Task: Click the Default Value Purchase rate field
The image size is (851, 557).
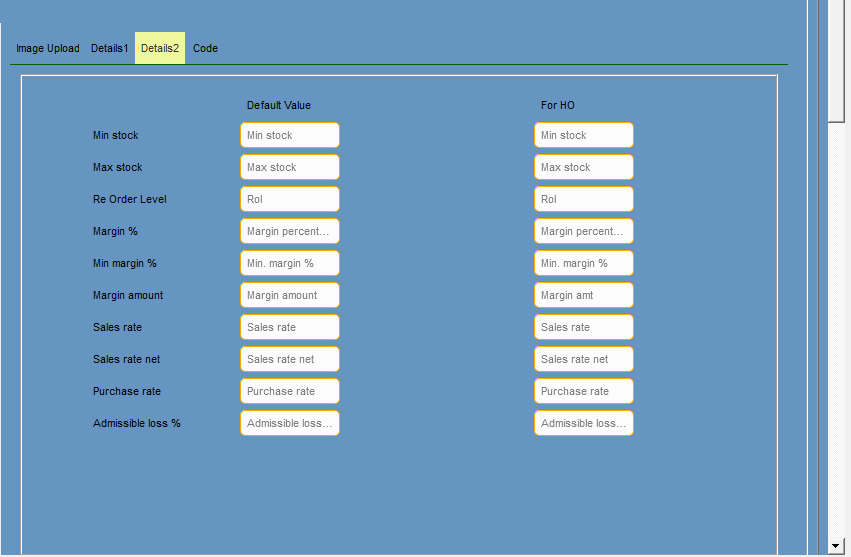Action: [x=290, y=391]
